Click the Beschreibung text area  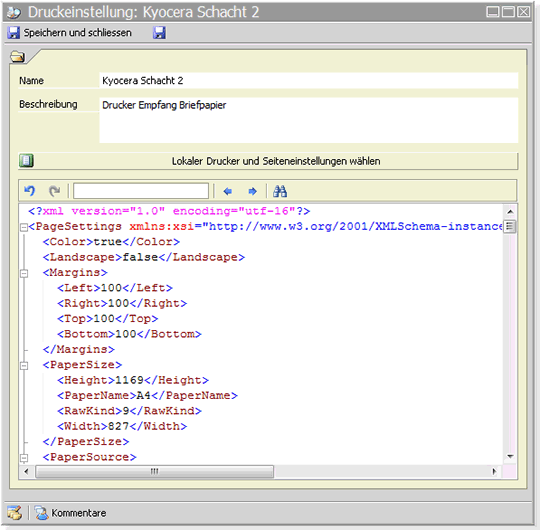click(309, 120)
